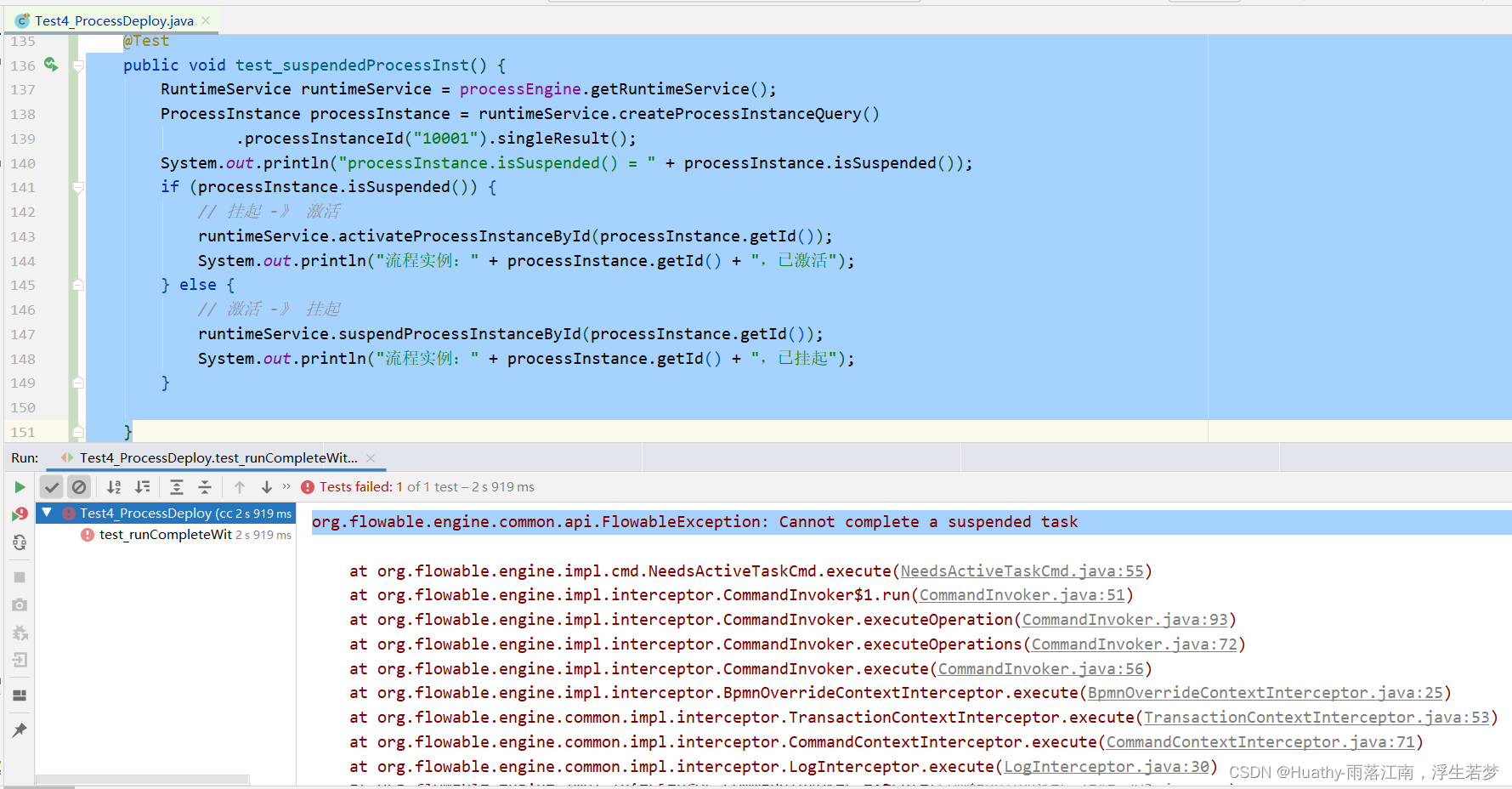Viewport: 1512px width, 789px height.
Task: Click createProcessInstanceQuery() on line 138
Action: pyautogui.click(x=749, y=114)
